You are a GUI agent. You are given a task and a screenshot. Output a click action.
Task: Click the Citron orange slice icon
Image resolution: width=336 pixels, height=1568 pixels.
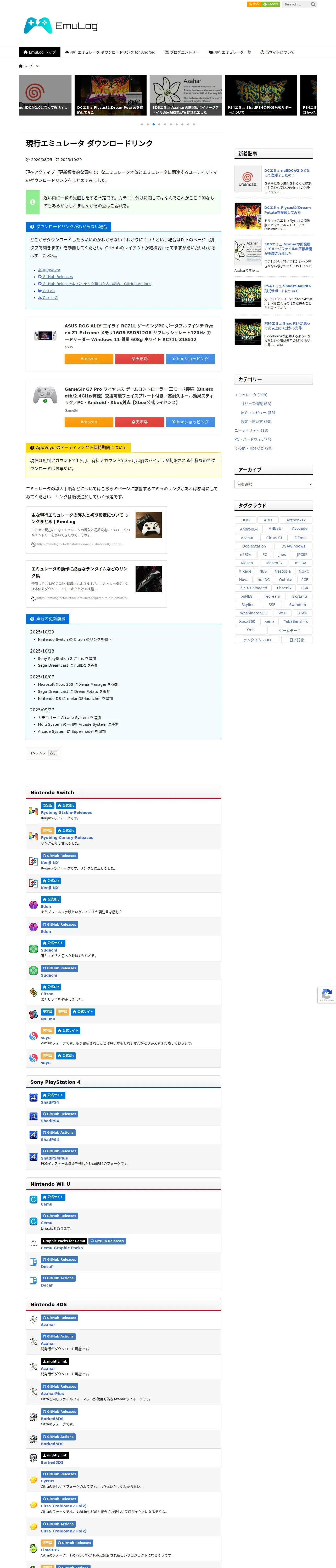tap(33, 992)
